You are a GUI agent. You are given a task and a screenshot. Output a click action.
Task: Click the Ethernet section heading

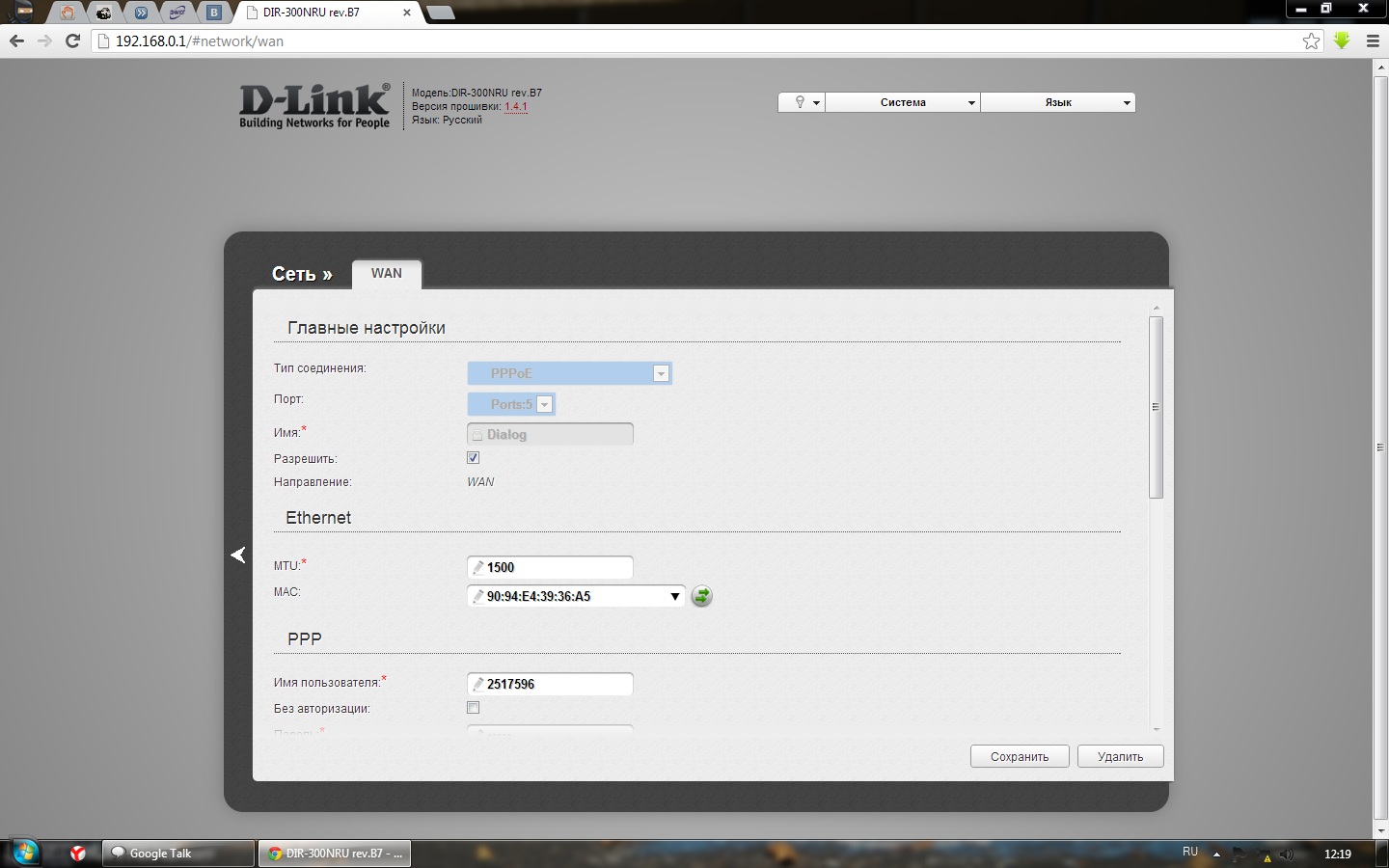[x=318, y=518]
